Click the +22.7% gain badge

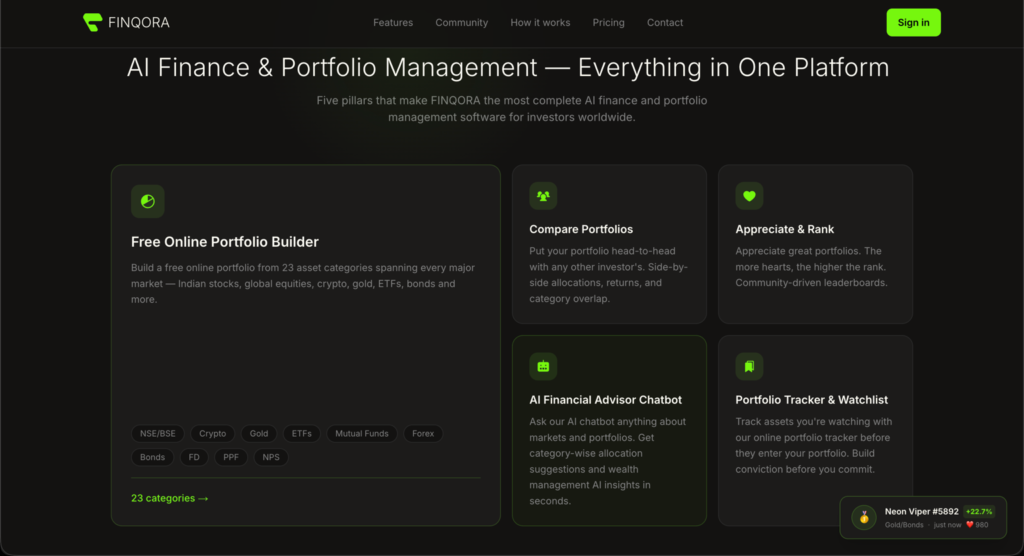click(x=979, y=512)
